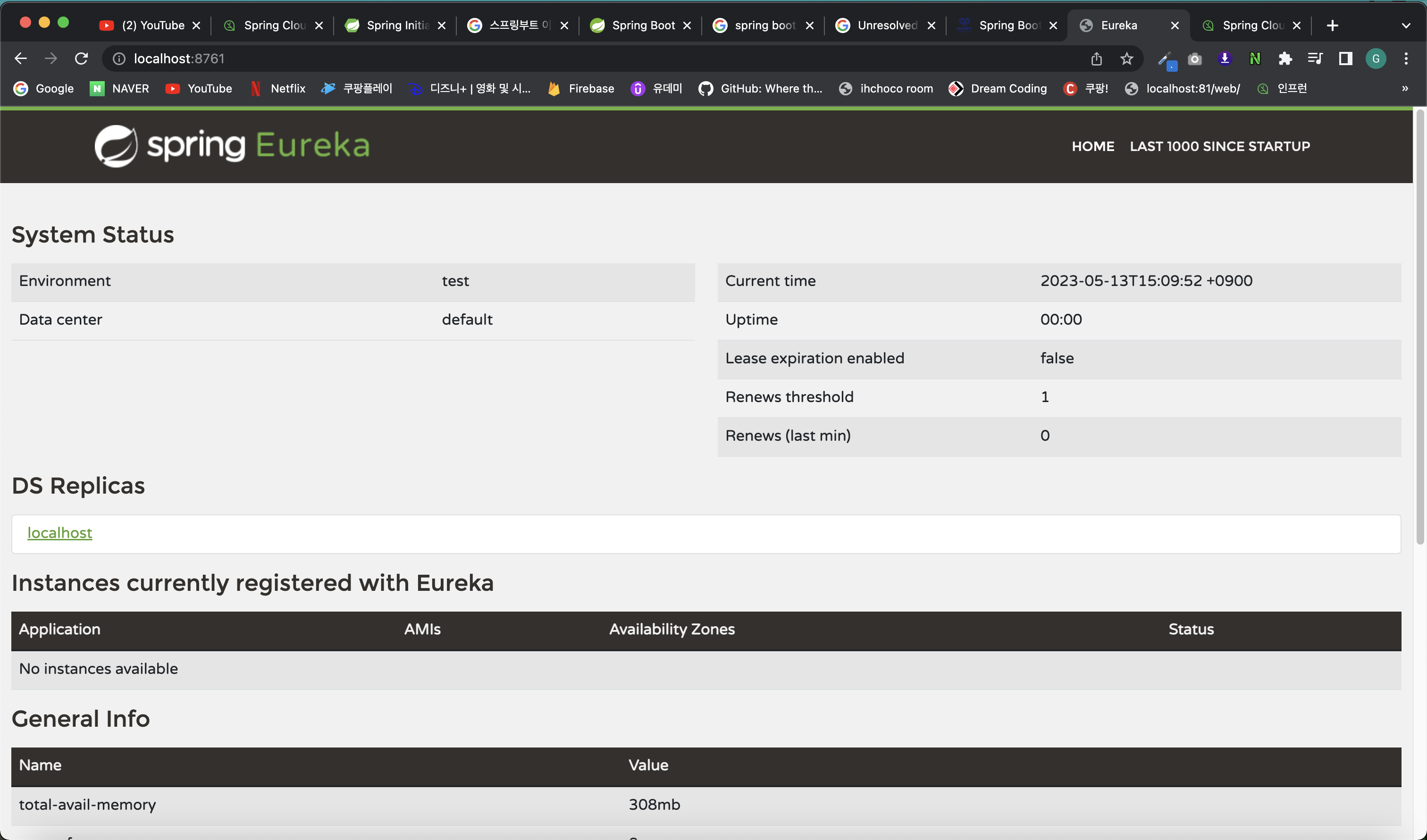Open the 디즈니+ bookmark

click(470, 88)
